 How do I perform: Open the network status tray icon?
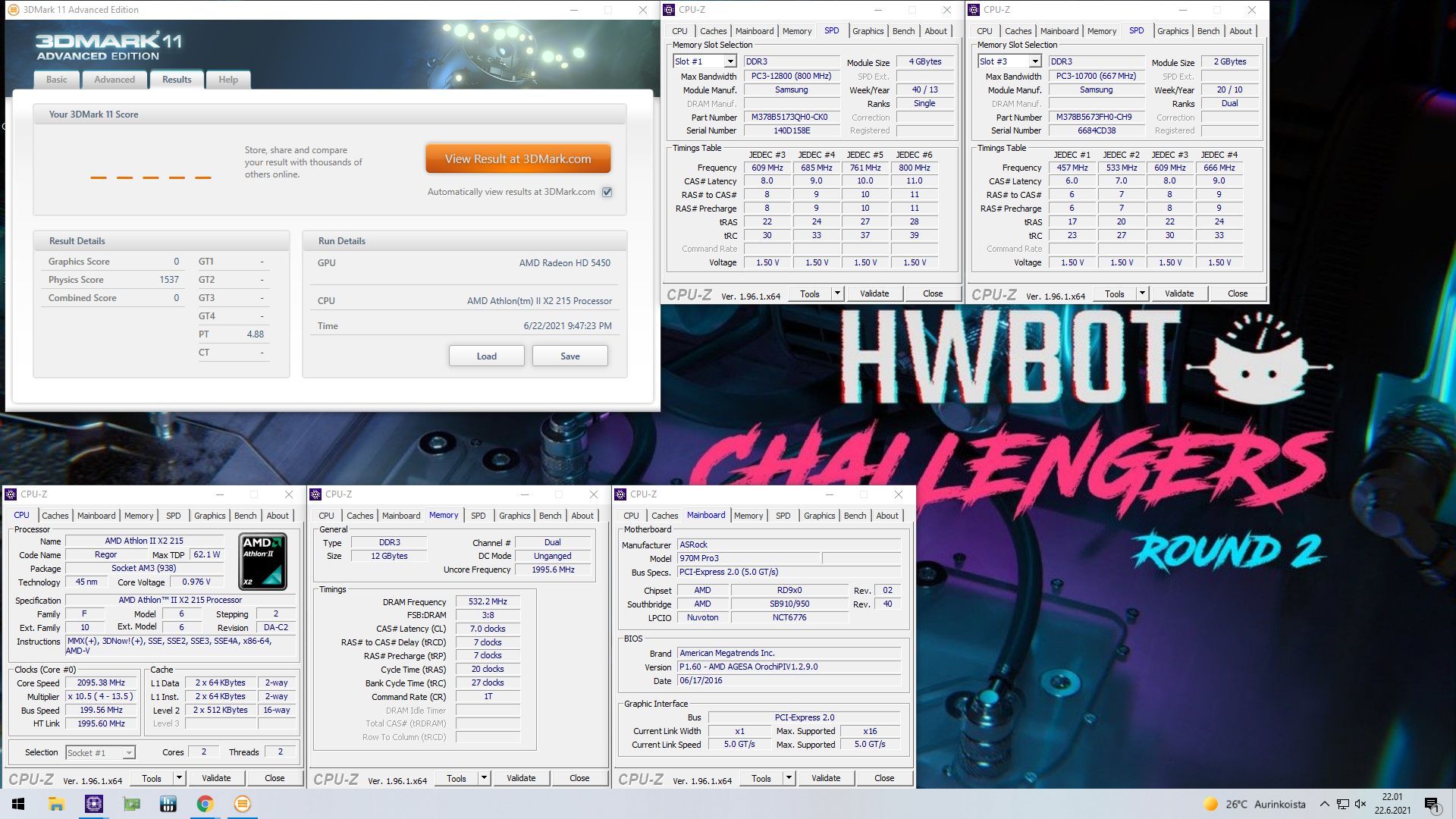(x=1342, y=804)
